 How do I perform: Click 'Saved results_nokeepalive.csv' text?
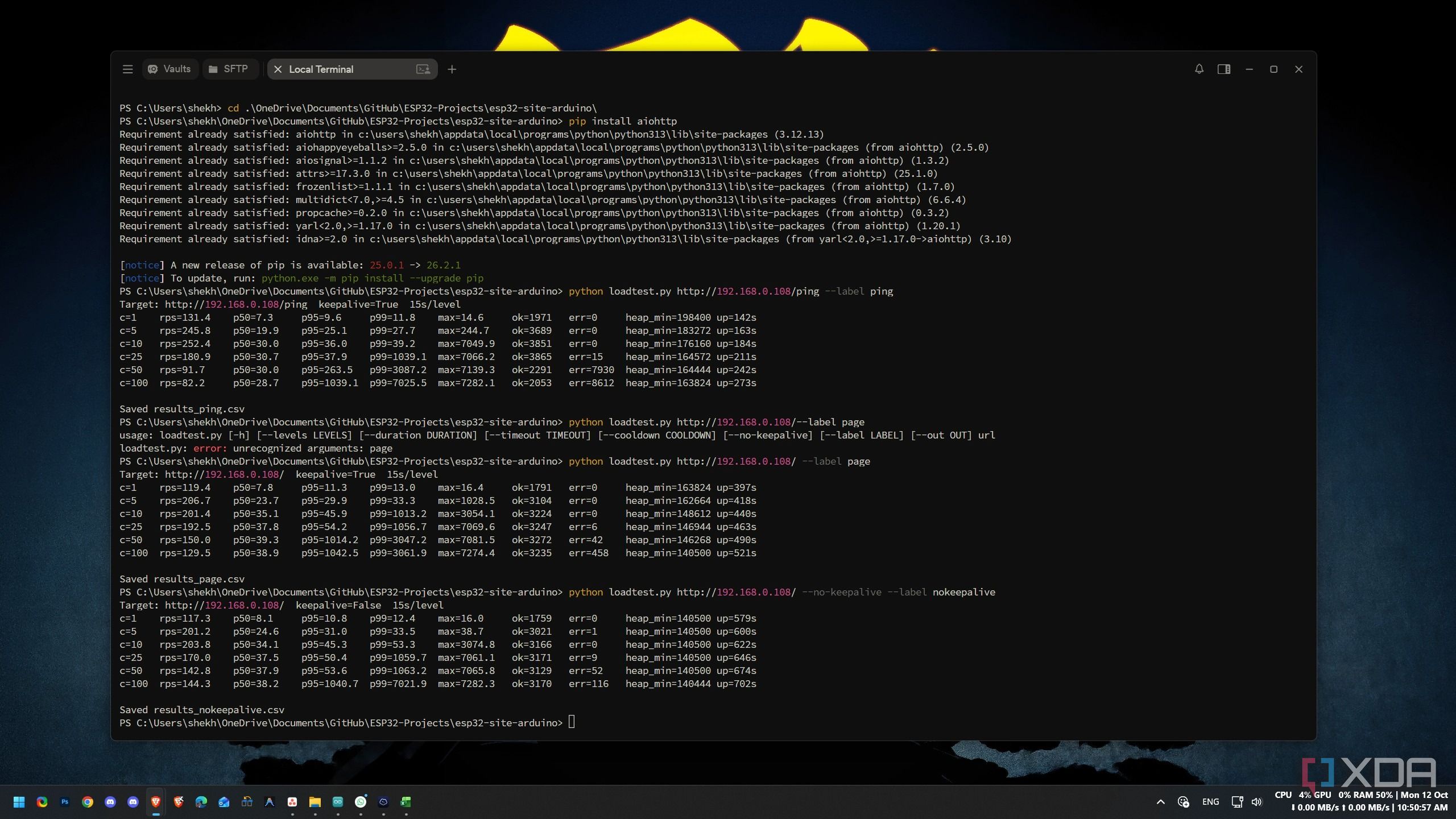coord(202,710)
